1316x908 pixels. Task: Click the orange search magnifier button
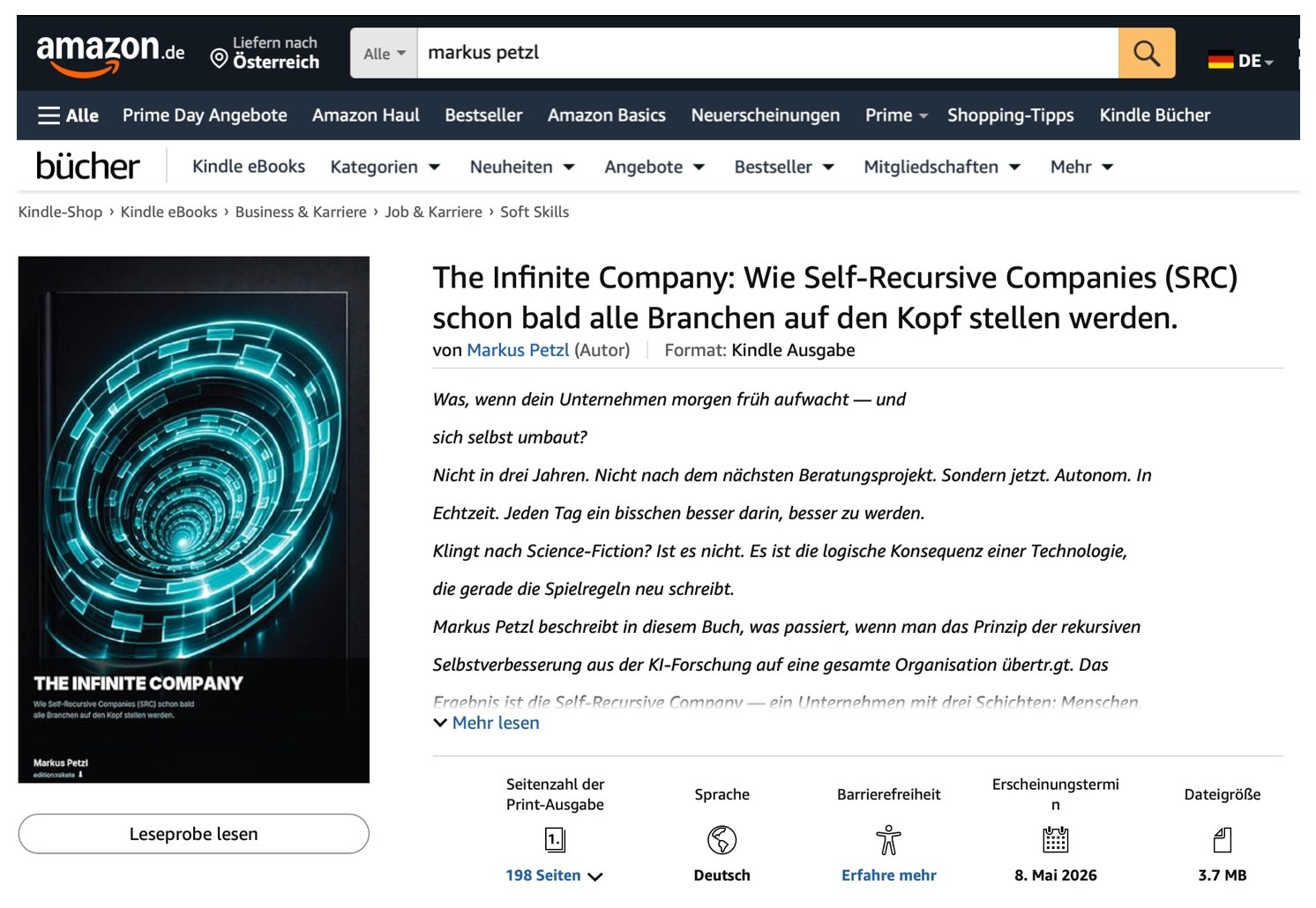pyautogui.click(x=1146, y=53)
